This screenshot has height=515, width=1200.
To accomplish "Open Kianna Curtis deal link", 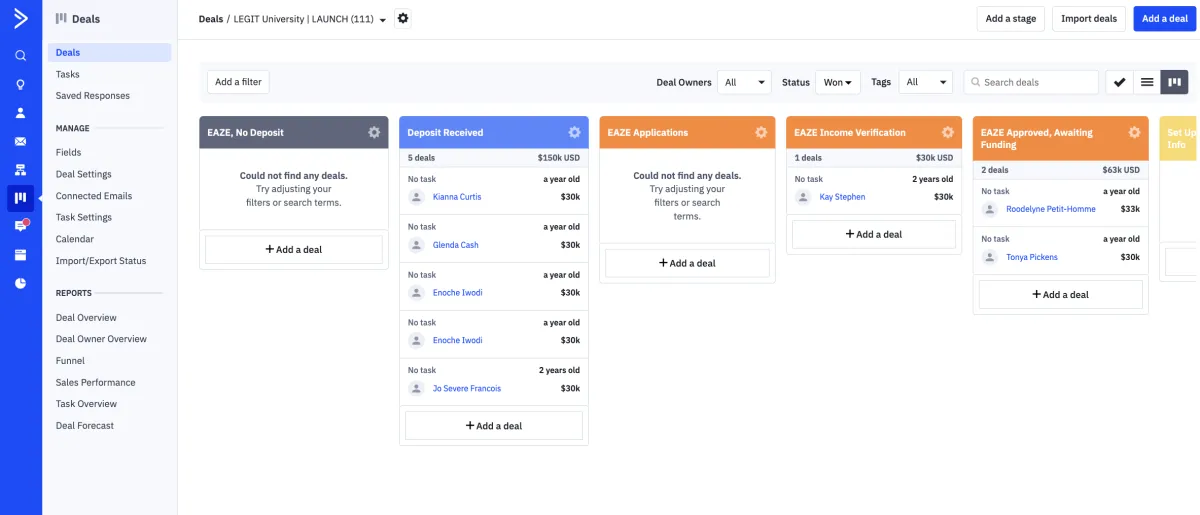I will (457, 197).
